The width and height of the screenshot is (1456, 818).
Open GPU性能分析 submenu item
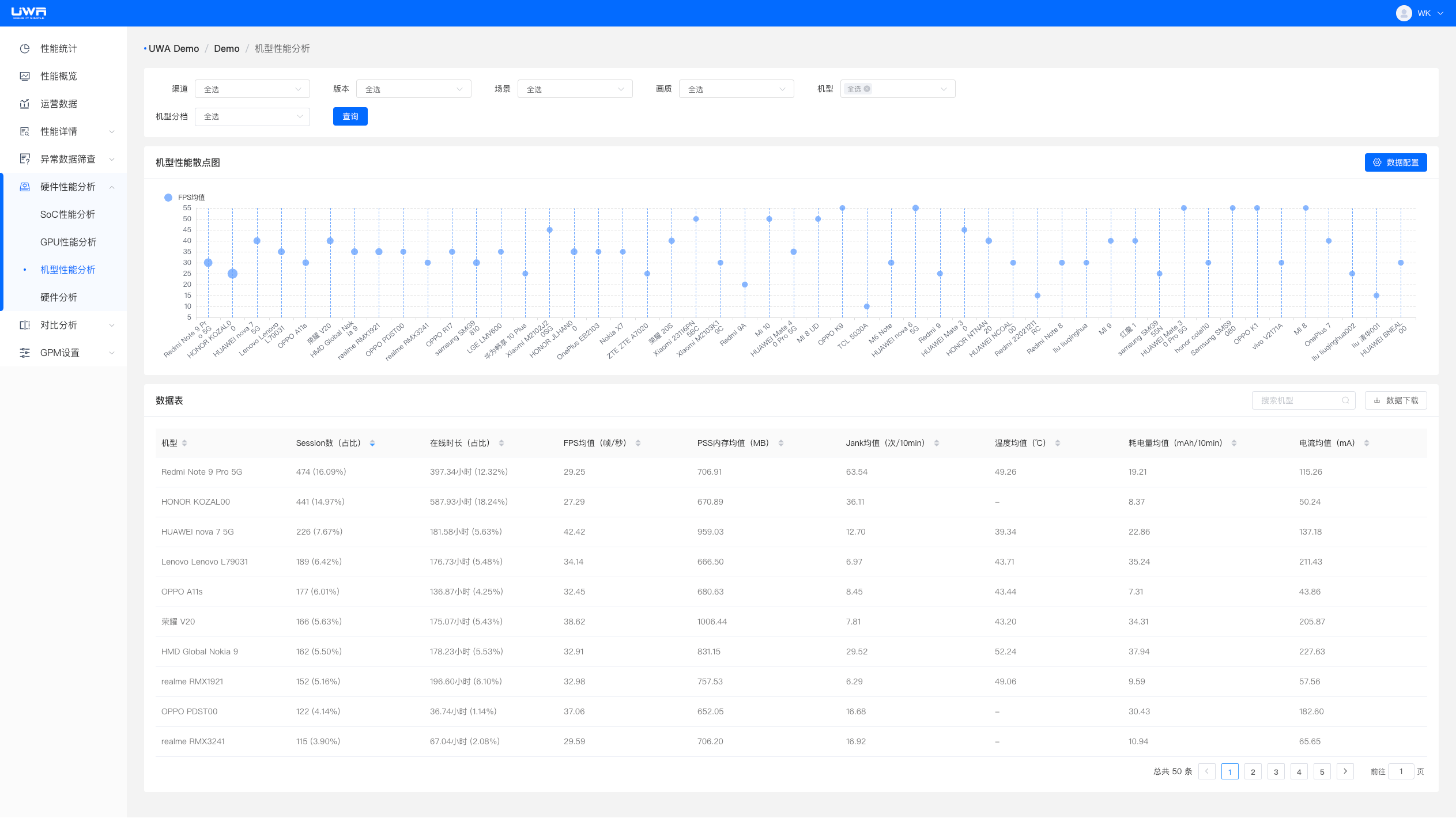point(68,243)
